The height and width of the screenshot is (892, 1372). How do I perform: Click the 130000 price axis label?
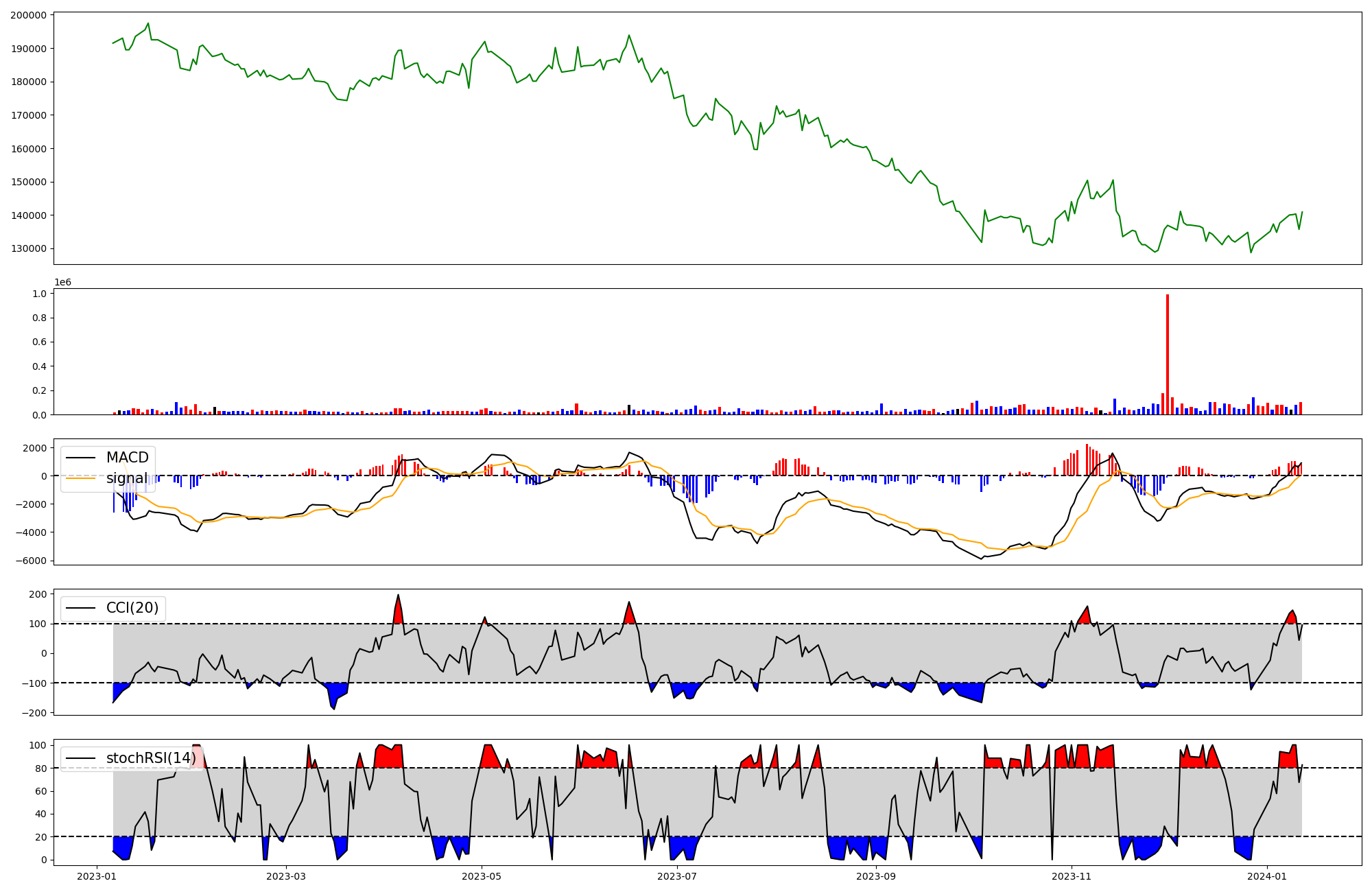pos(28,249)
